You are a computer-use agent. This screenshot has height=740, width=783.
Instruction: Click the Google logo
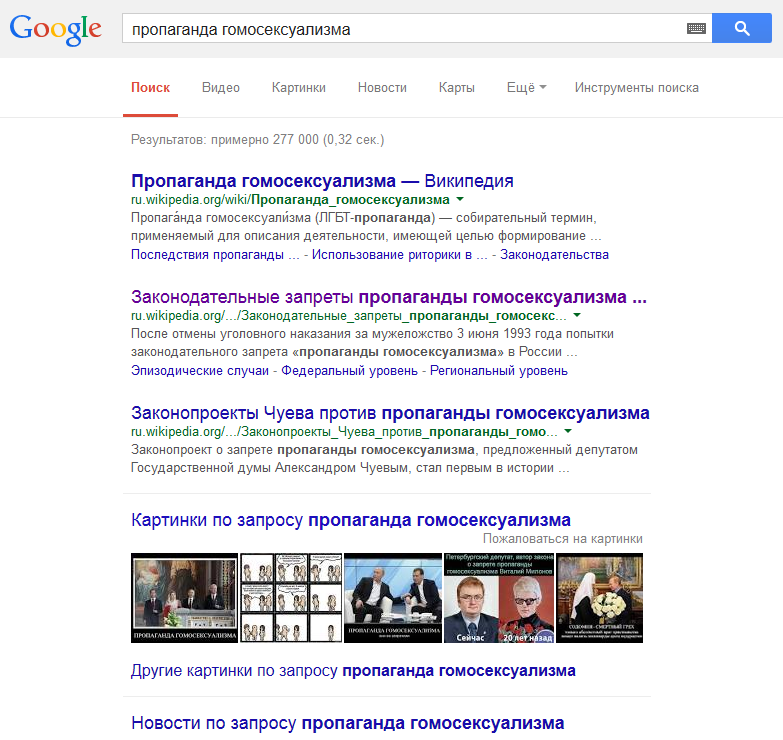pyautogui.click(x=55, y=30)
